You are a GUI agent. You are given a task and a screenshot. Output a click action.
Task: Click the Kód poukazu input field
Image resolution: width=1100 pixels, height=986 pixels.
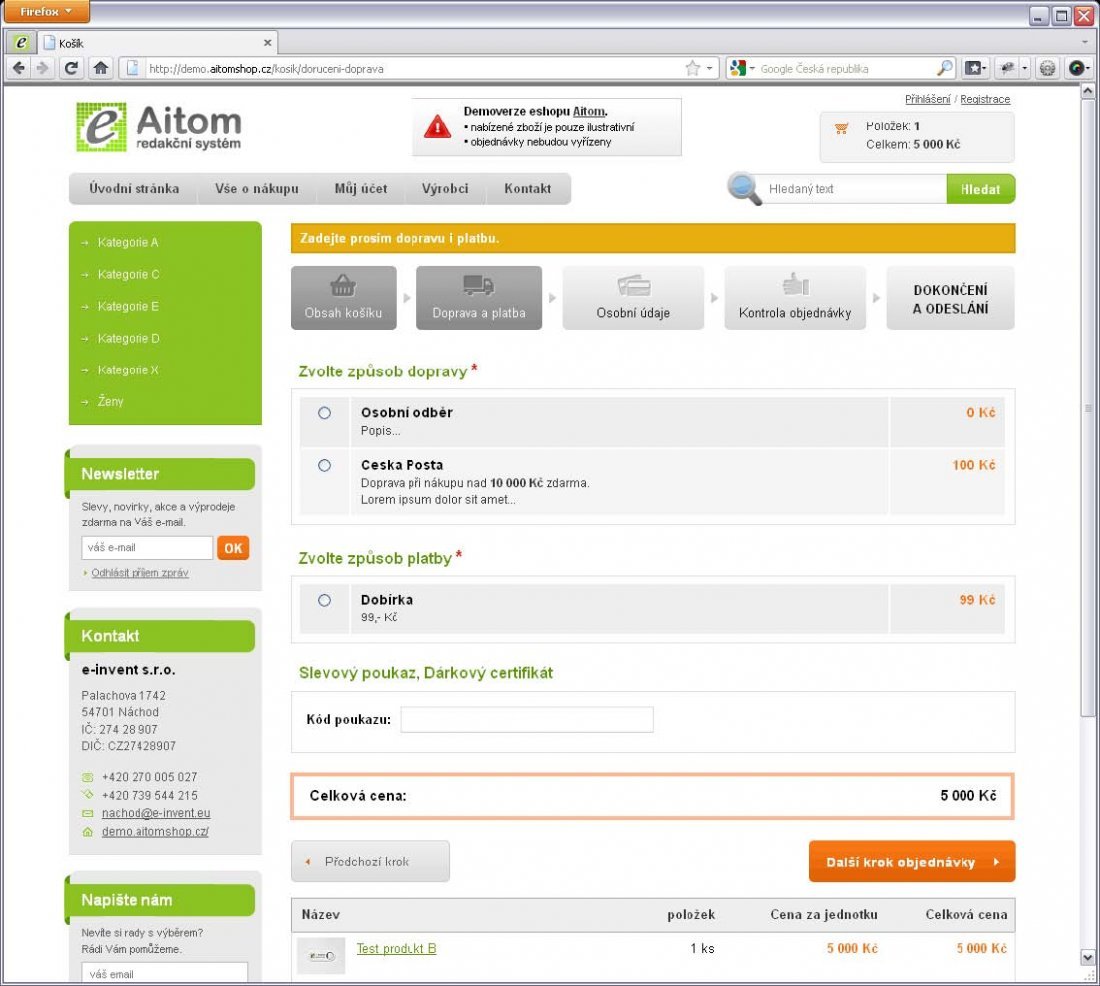[x=526, y=720]
